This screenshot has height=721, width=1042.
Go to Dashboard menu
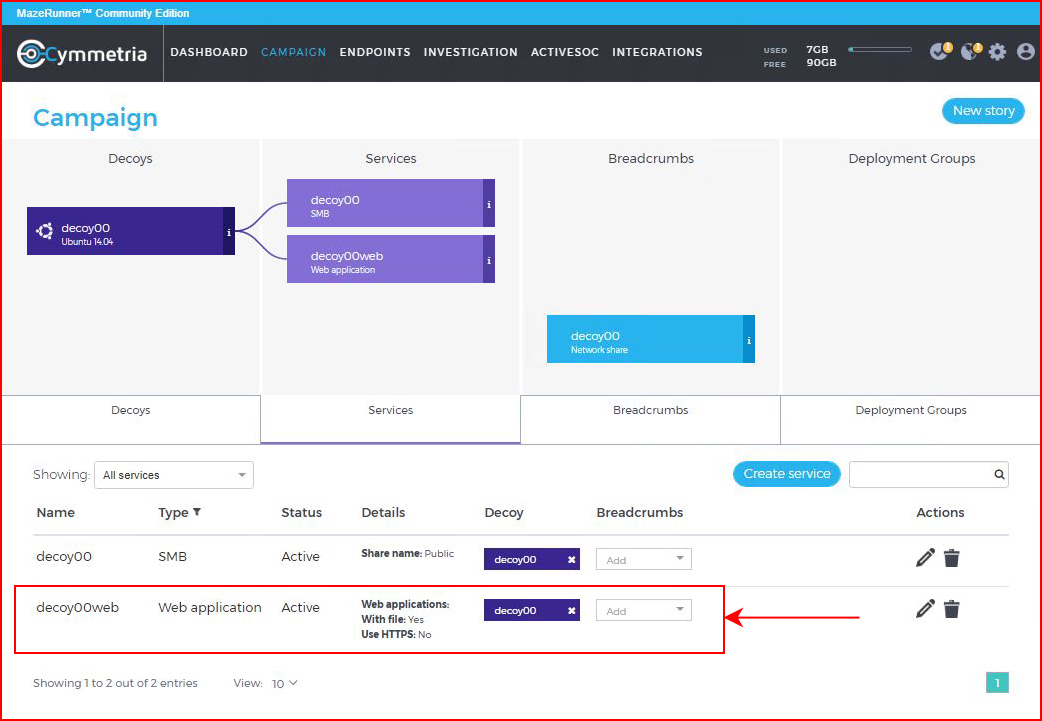(x=209, y=52)
